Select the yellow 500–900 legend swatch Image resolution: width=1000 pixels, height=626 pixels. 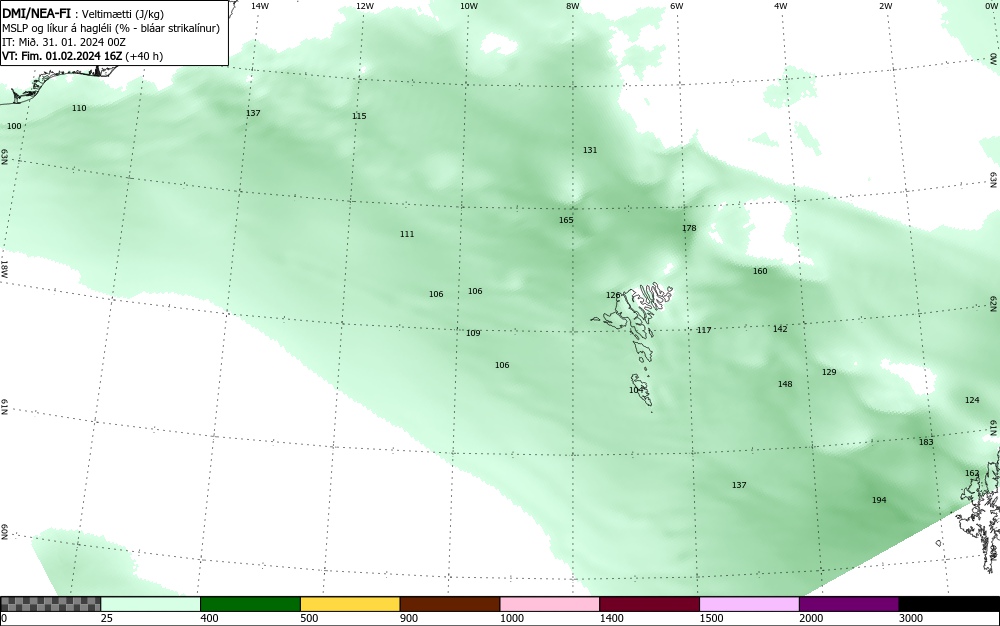tap(350, 604)
